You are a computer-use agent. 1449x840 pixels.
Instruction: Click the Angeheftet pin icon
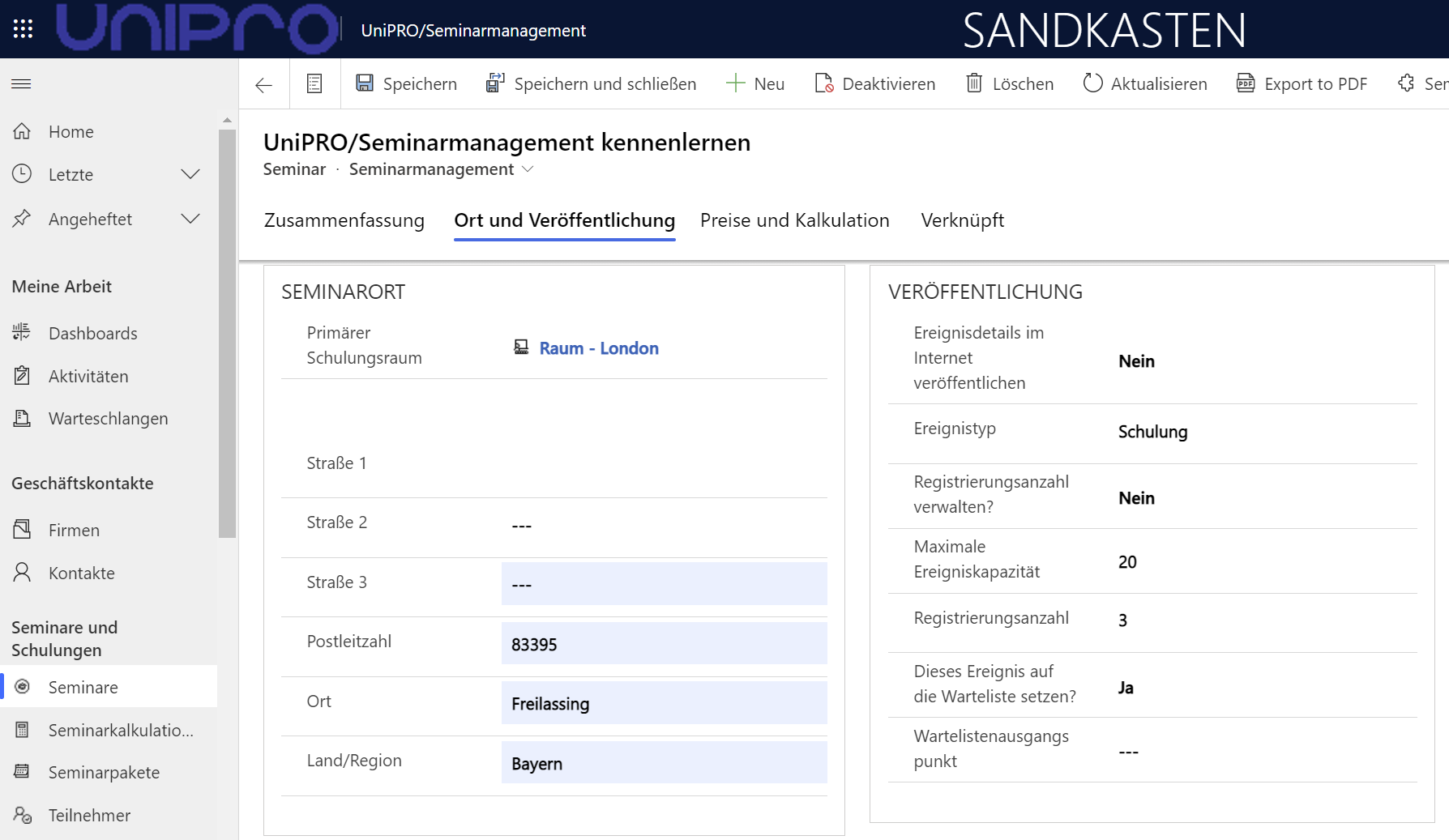22,219
